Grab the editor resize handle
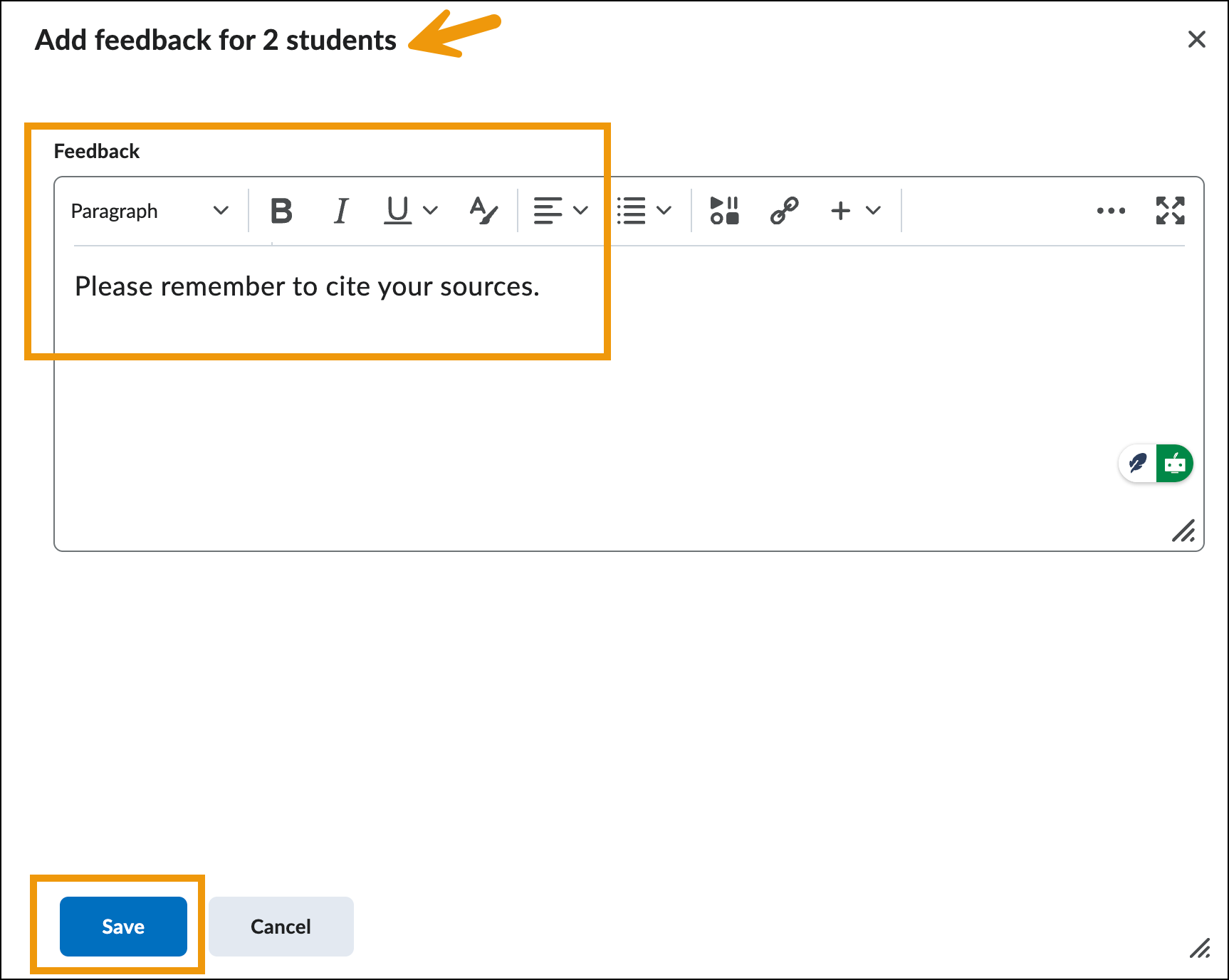1229x980 pixels. [1183, 531]
